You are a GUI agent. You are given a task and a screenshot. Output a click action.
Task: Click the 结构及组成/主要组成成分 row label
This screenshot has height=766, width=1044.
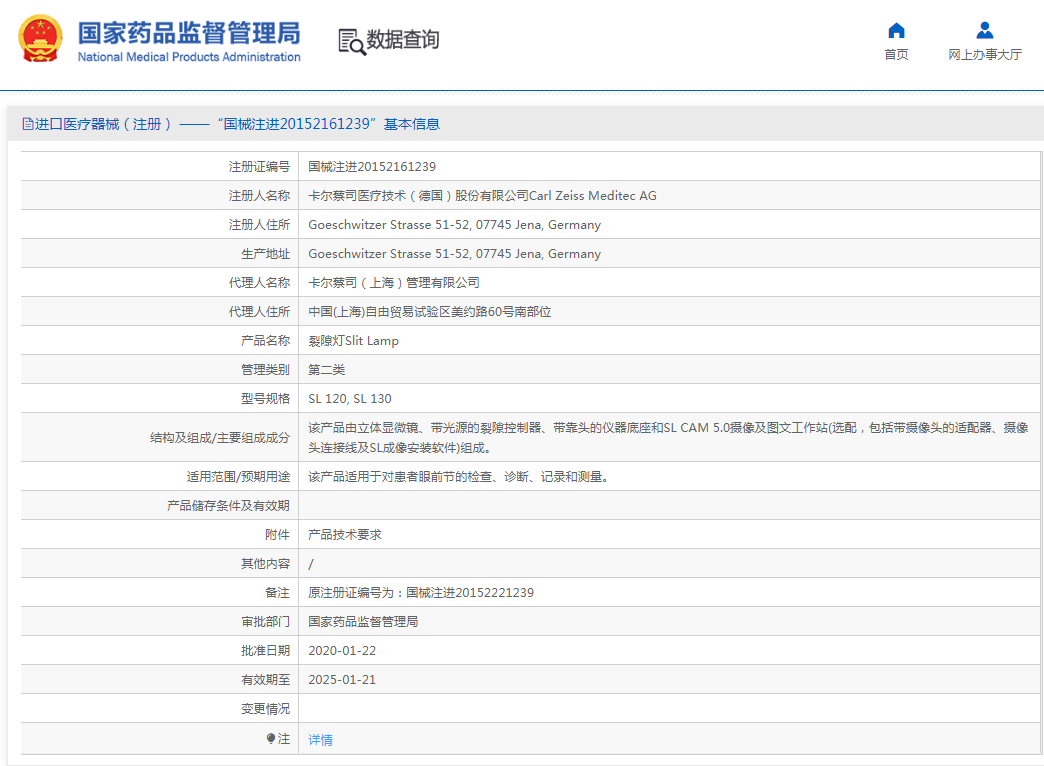point(220,438)
